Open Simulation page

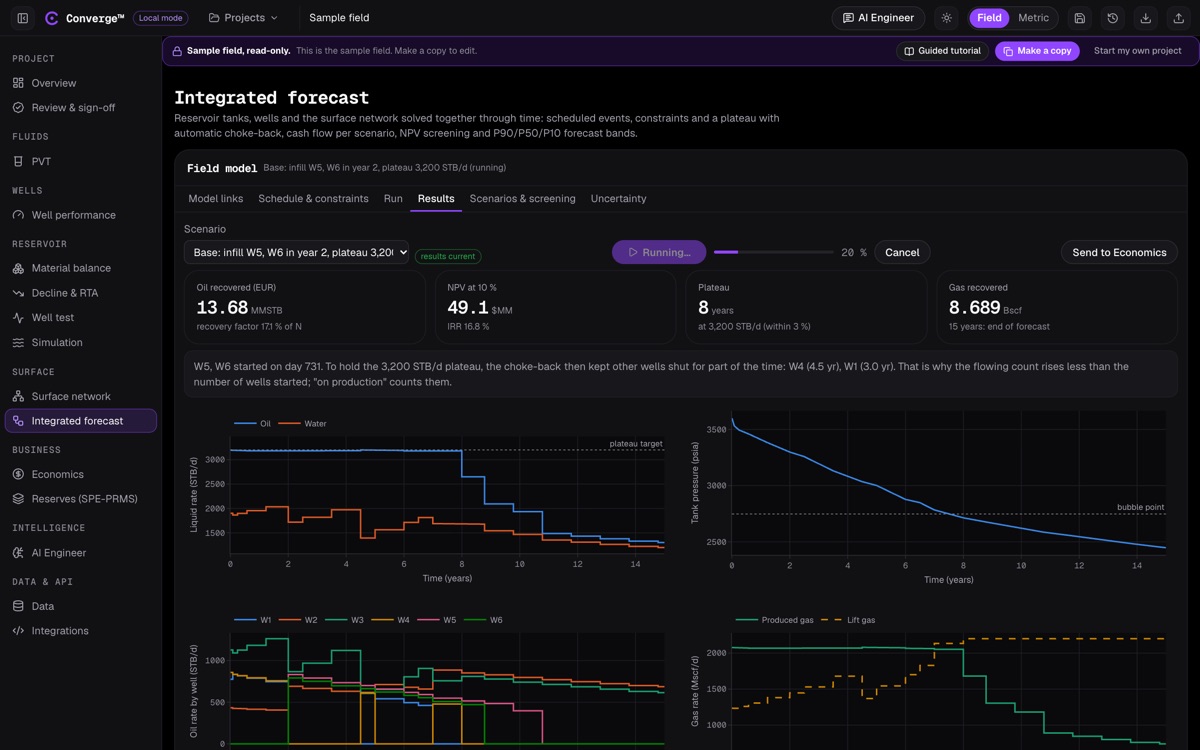pyautogui.click(x=80, y=342)
